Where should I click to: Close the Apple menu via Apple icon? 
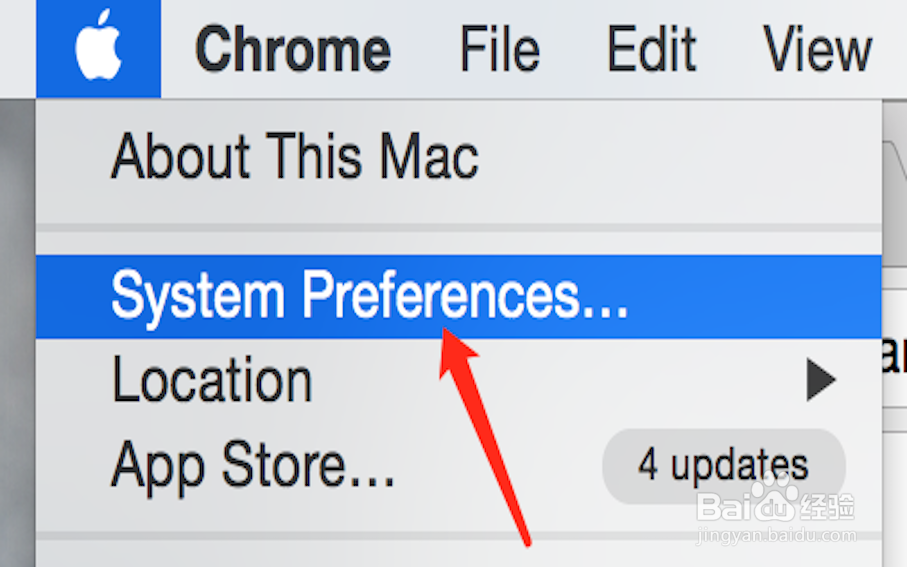98,48
